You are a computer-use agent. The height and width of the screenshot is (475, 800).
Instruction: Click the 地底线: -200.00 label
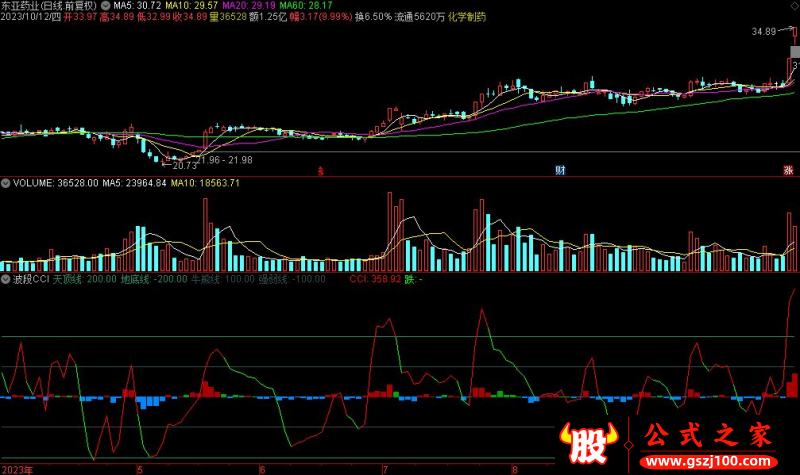pyautogui.click(x=154, y=279)
